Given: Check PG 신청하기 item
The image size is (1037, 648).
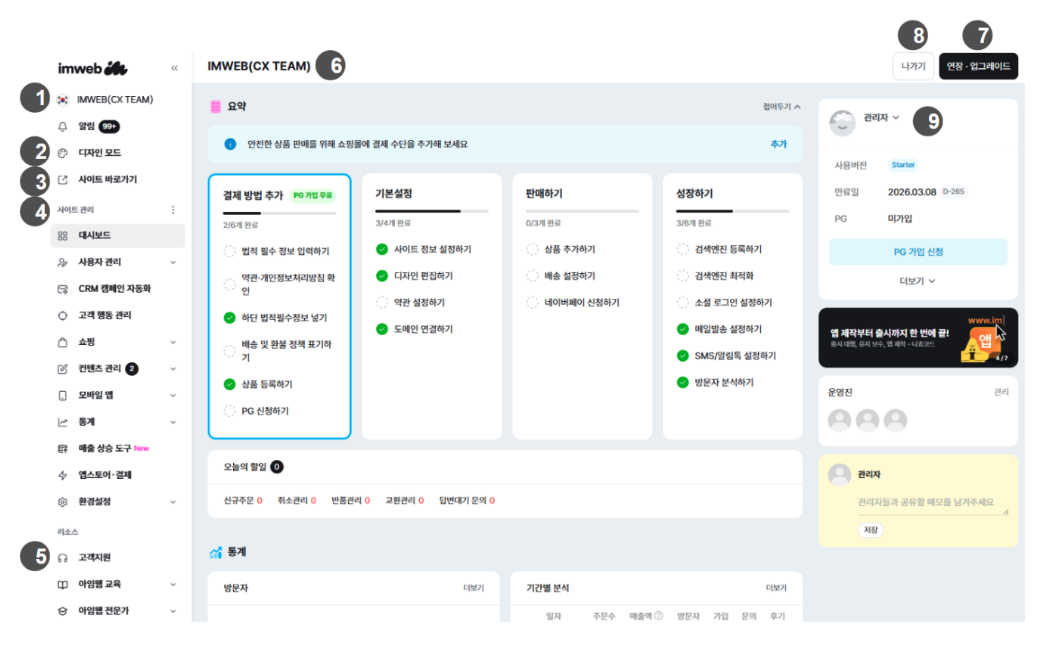Looking at the screenshot, I should (x=229, y=411).
